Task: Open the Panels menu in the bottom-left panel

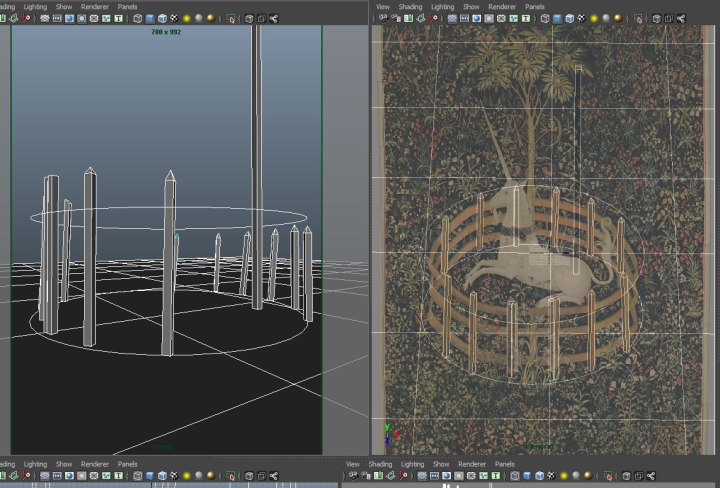Action: click(127, 464)
